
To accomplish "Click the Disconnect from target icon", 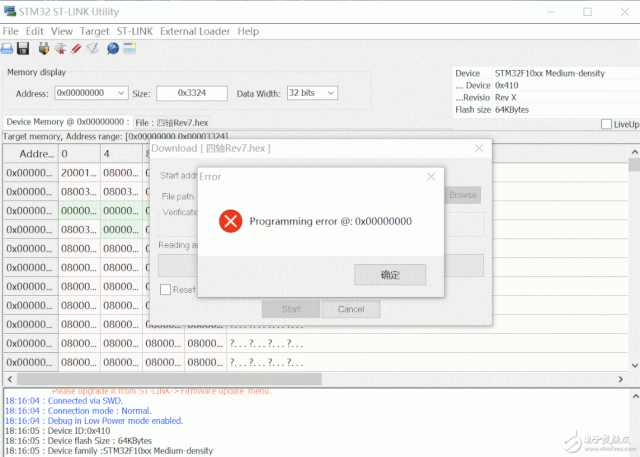I will 60,49.
